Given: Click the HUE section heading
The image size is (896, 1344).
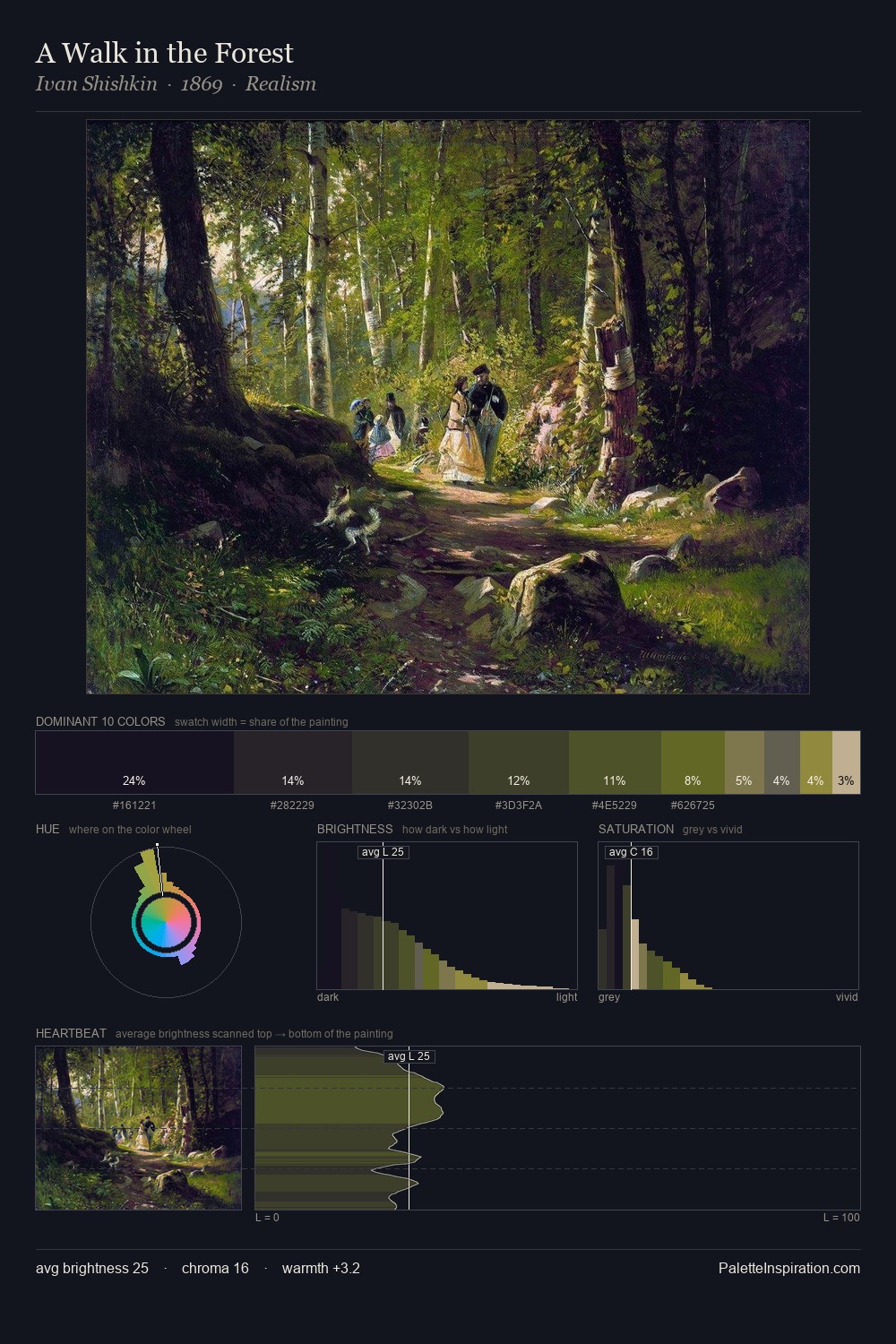Looking at the screenshot, I should point(47,829).
